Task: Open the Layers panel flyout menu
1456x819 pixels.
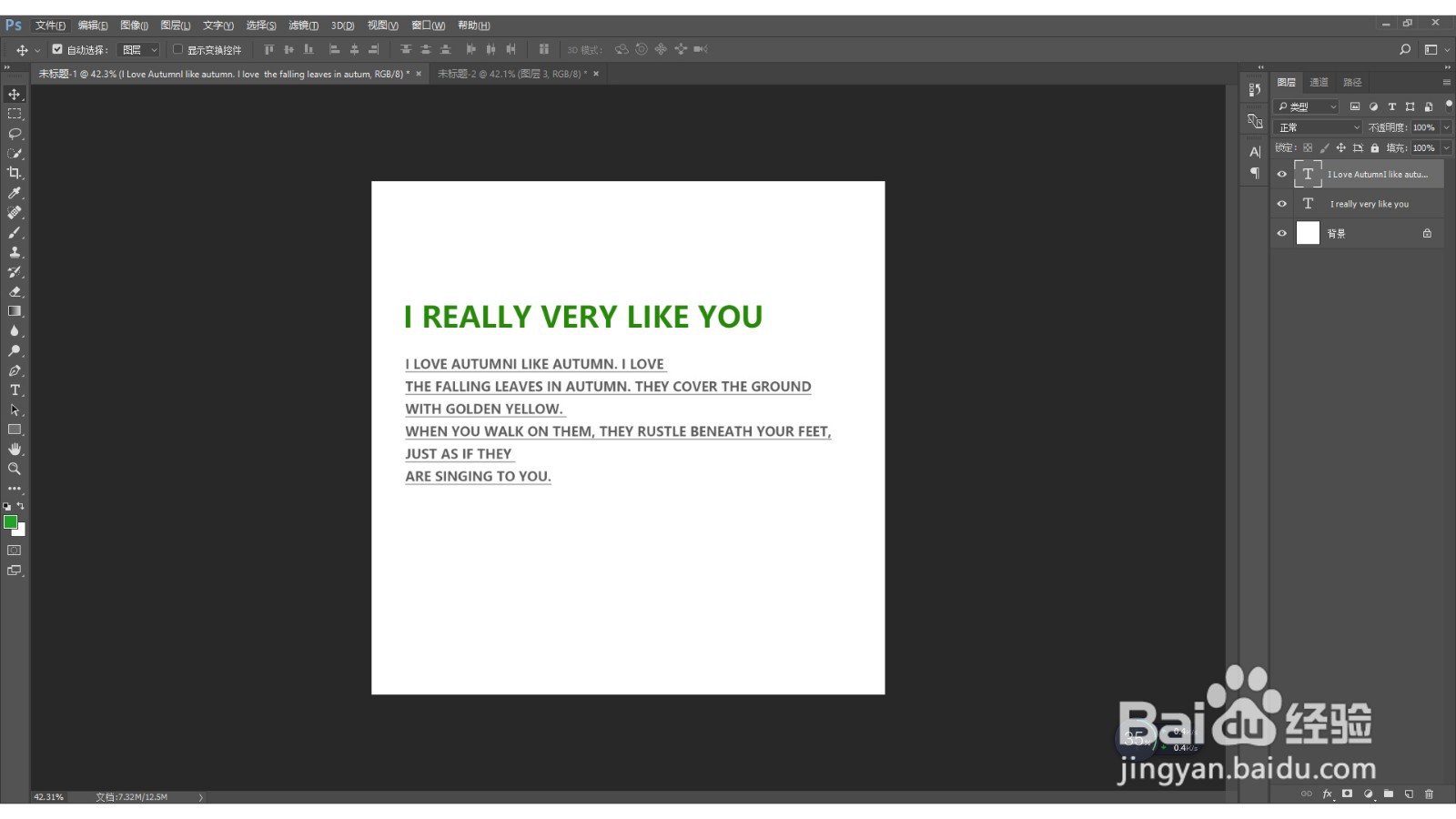Action: (1446, 82)
